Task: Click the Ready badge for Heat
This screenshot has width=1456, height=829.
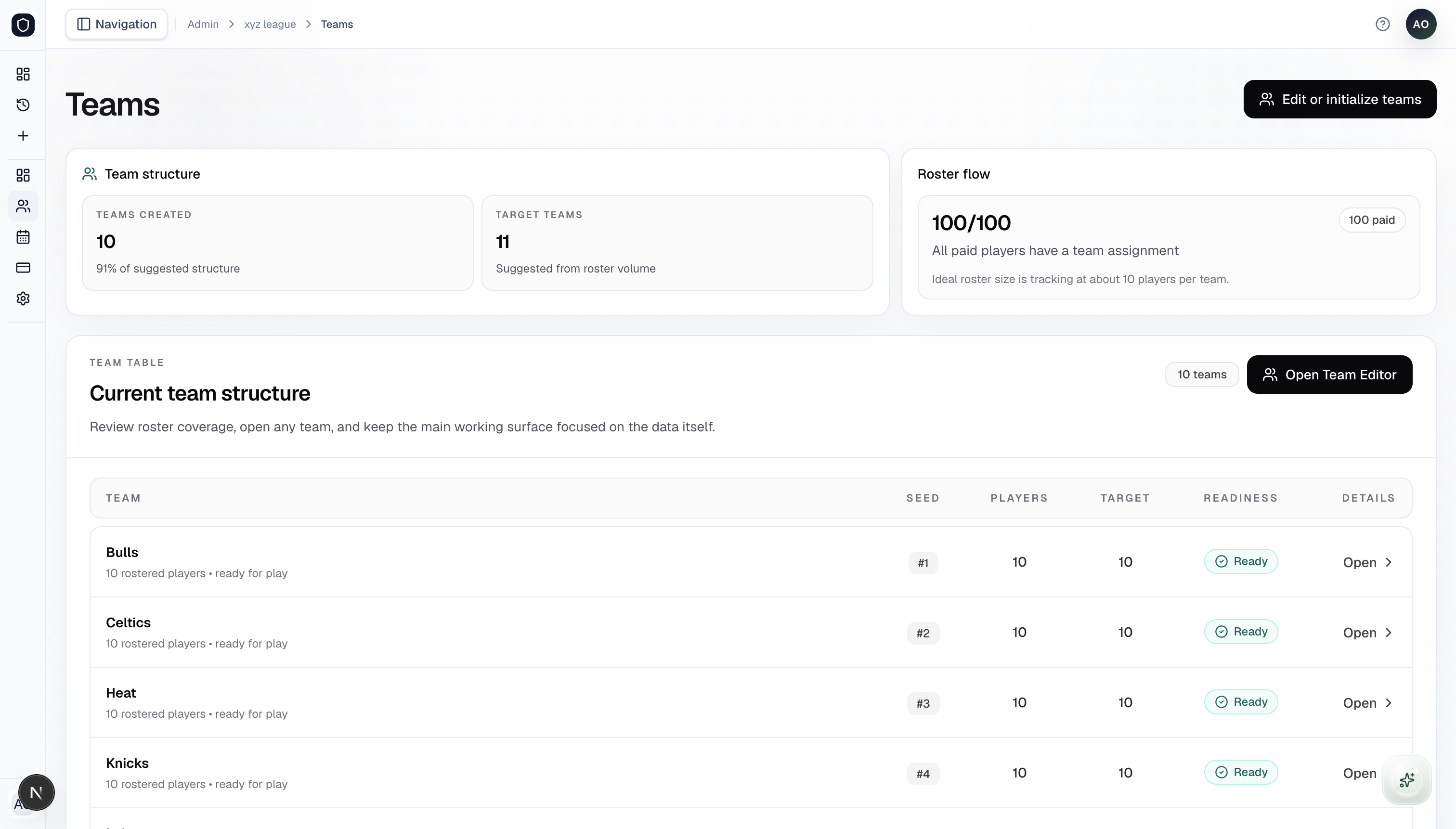Action: pos(1241,702)
